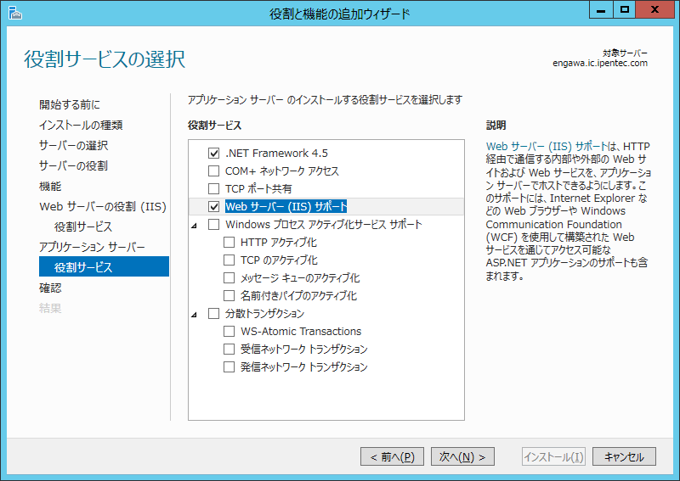Enable メッセージ キューのアクティブ化 checkbox
The width and height of the screenshot is (680, 481).
[229, 278]
